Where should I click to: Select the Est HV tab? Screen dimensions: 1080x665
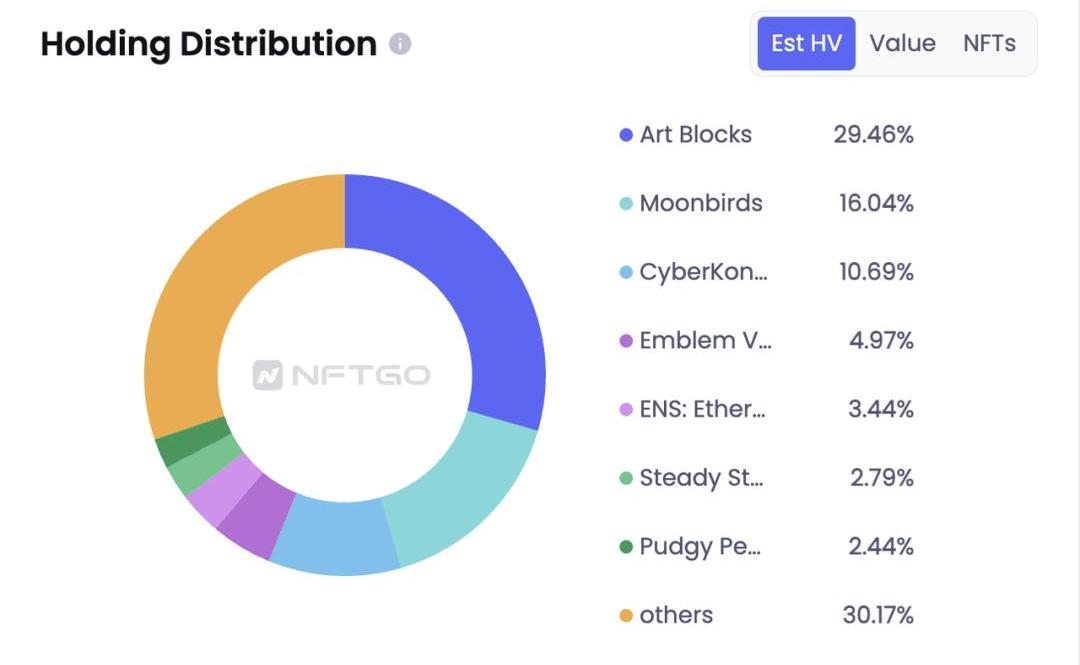click(806, 43)
